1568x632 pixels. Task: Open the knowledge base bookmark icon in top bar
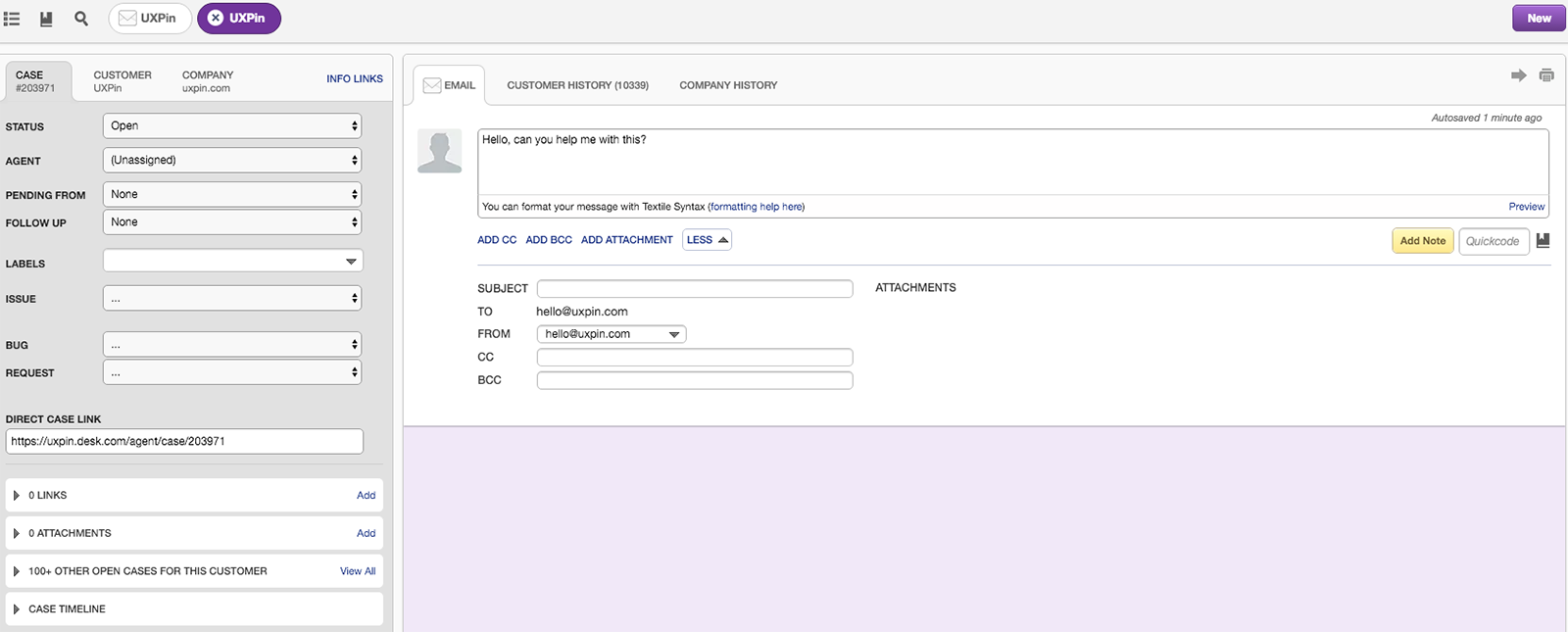46,19
